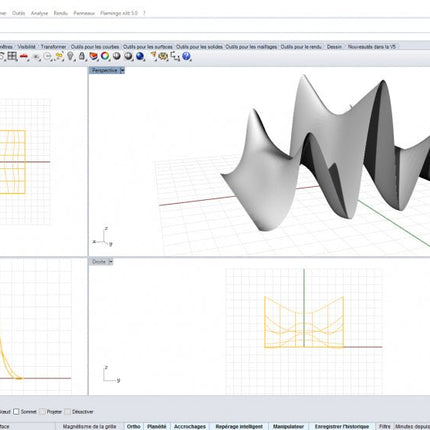This screenshot has height=430, width=430.
Task: Open the layers panel icon
Action: click(94, 56)
